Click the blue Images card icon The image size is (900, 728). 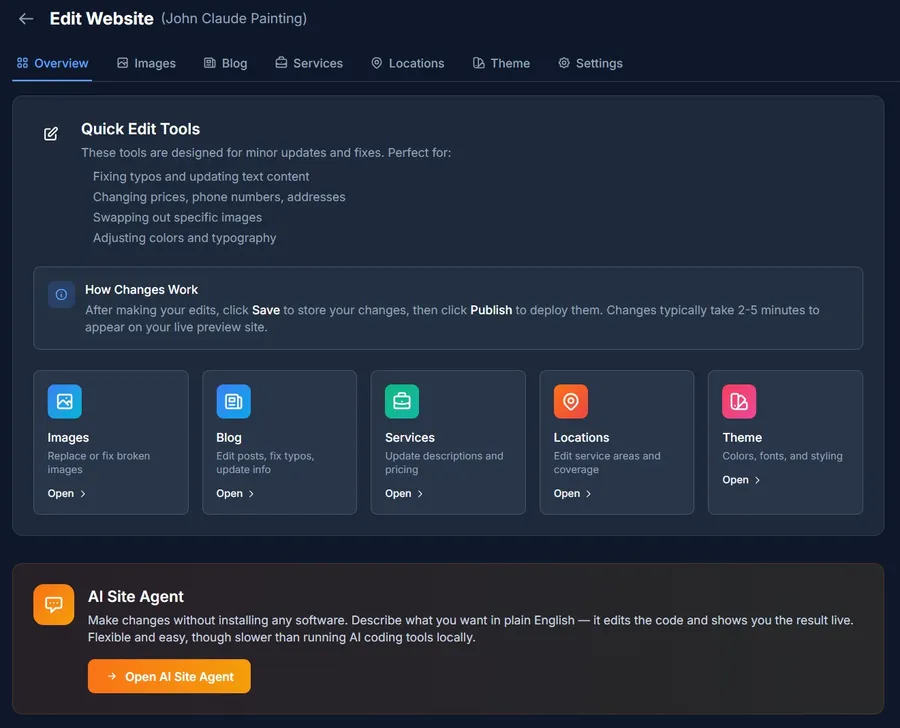pos(65,401)
